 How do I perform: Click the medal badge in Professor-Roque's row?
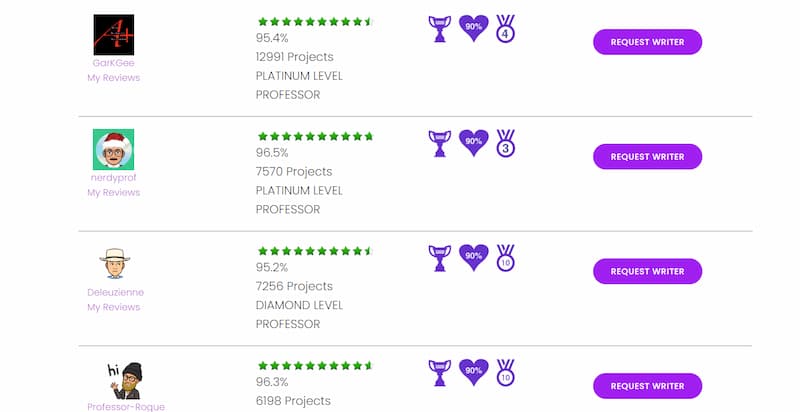505,373
